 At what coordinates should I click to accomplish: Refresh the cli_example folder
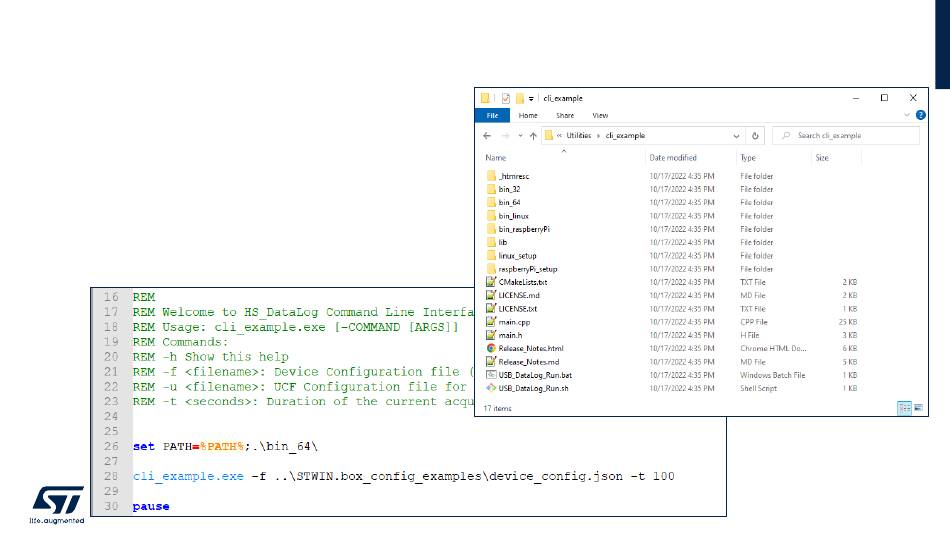[755, 136]
